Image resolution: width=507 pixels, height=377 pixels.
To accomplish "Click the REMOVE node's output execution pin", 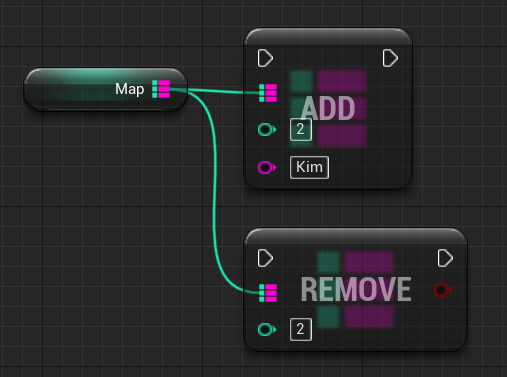I will click(445, 258).
